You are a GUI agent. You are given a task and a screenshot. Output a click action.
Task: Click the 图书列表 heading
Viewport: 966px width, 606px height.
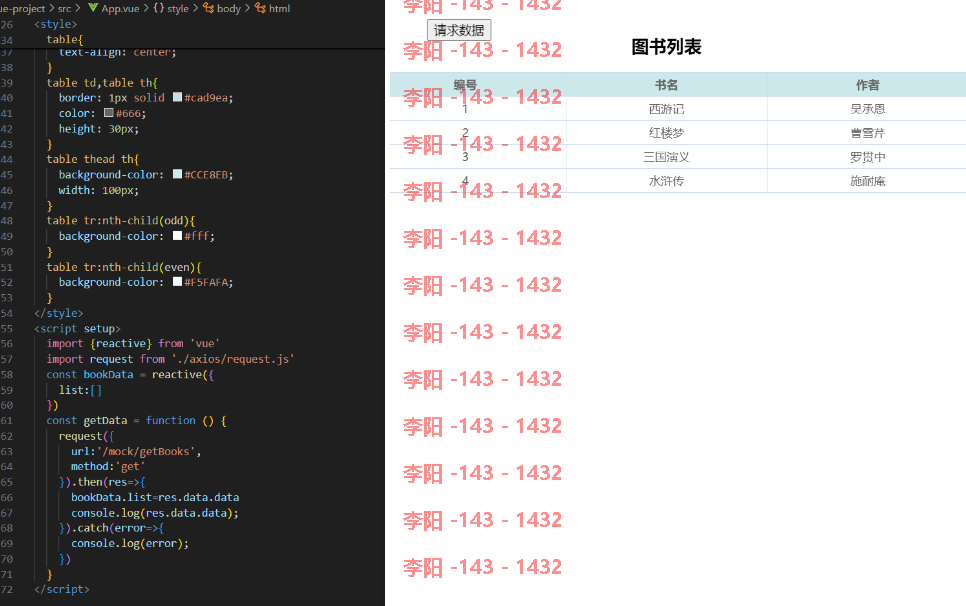[x=667, y=47]
